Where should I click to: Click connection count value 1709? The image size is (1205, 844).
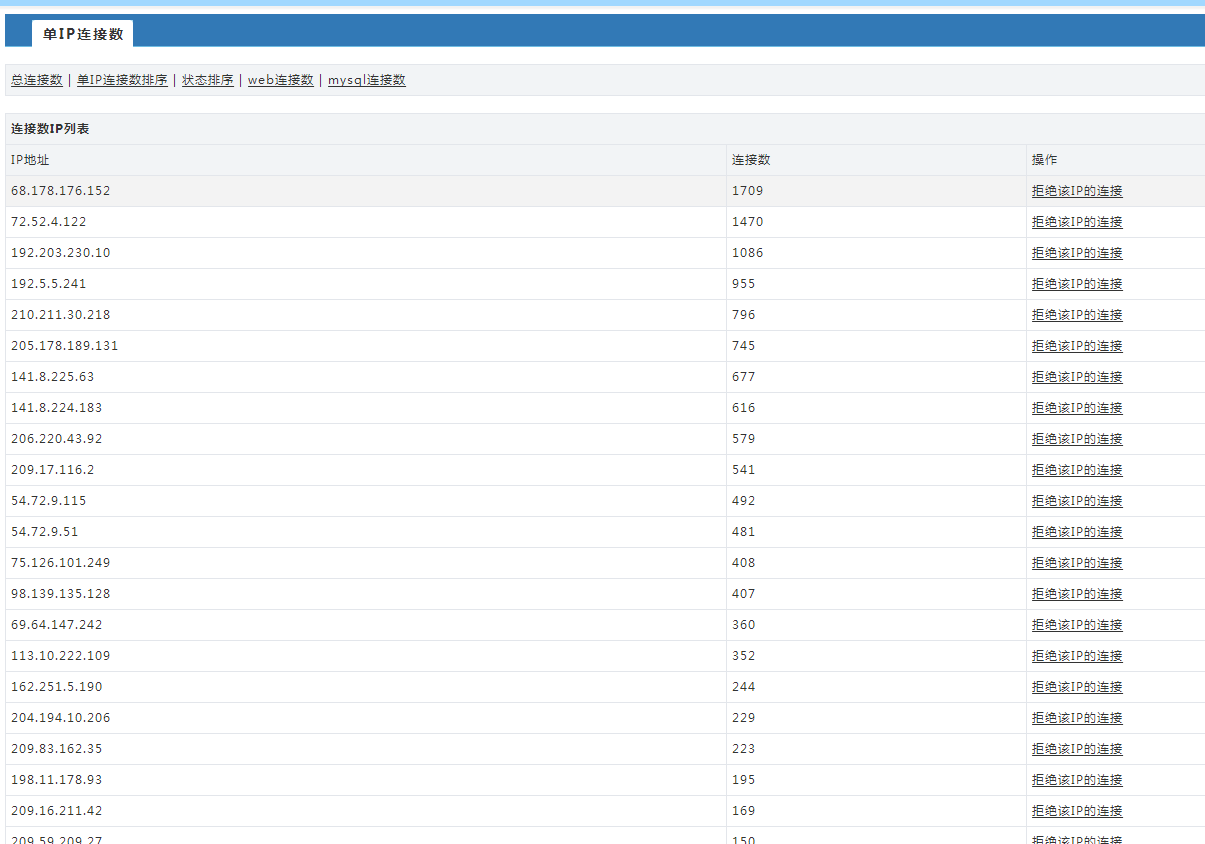(748, 191)
